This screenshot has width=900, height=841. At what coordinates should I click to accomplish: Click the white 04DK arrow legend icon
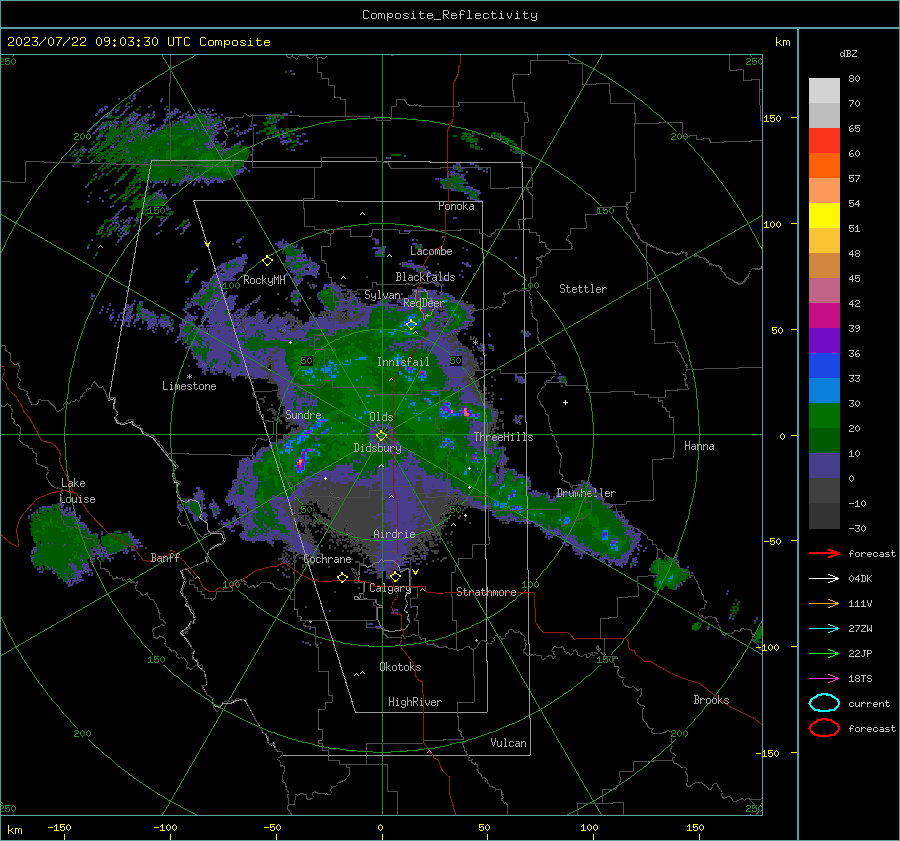tap(824, 579)
